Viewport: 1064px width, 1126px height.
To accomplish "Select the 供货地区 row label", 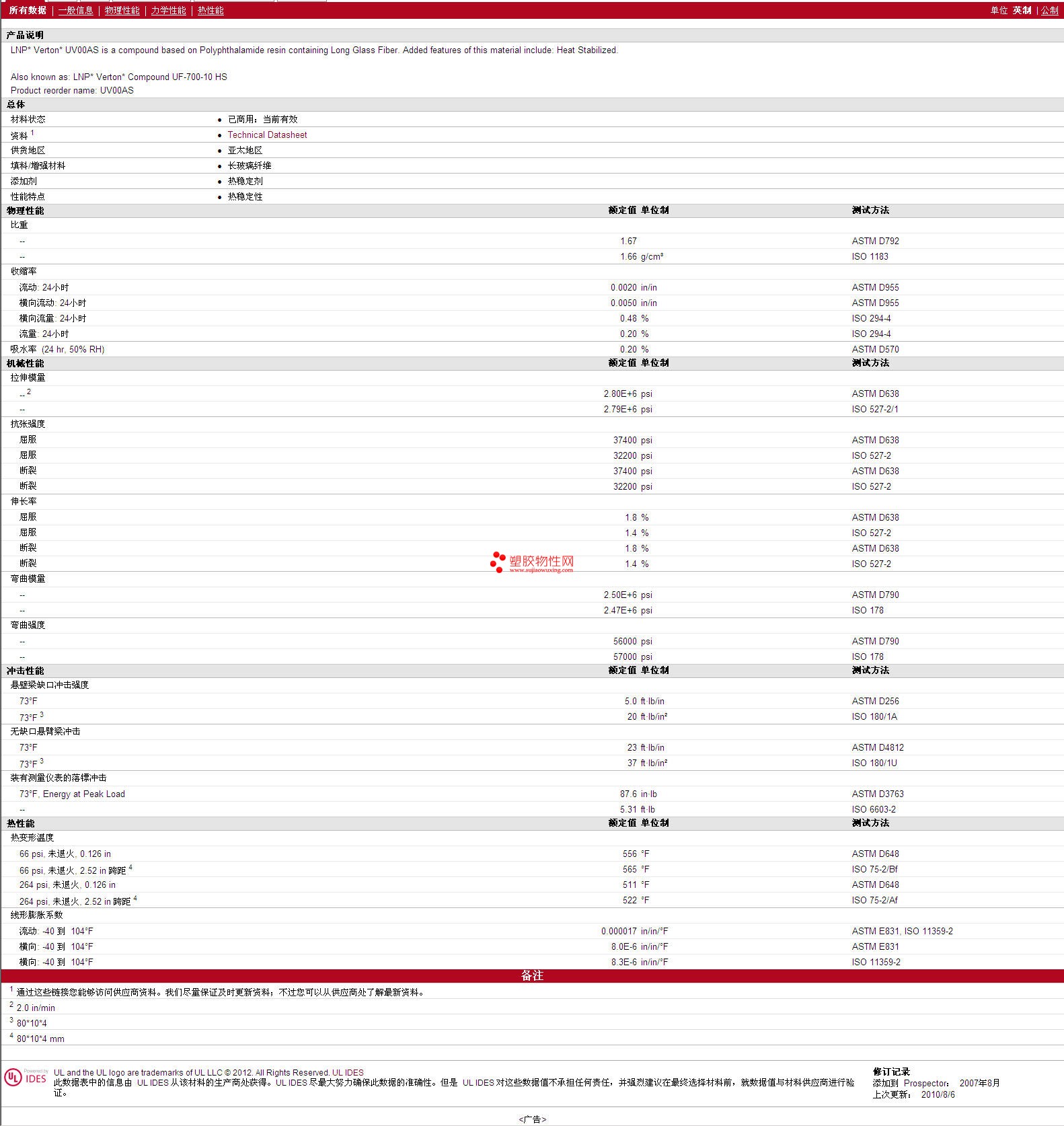I will point(28,150).
